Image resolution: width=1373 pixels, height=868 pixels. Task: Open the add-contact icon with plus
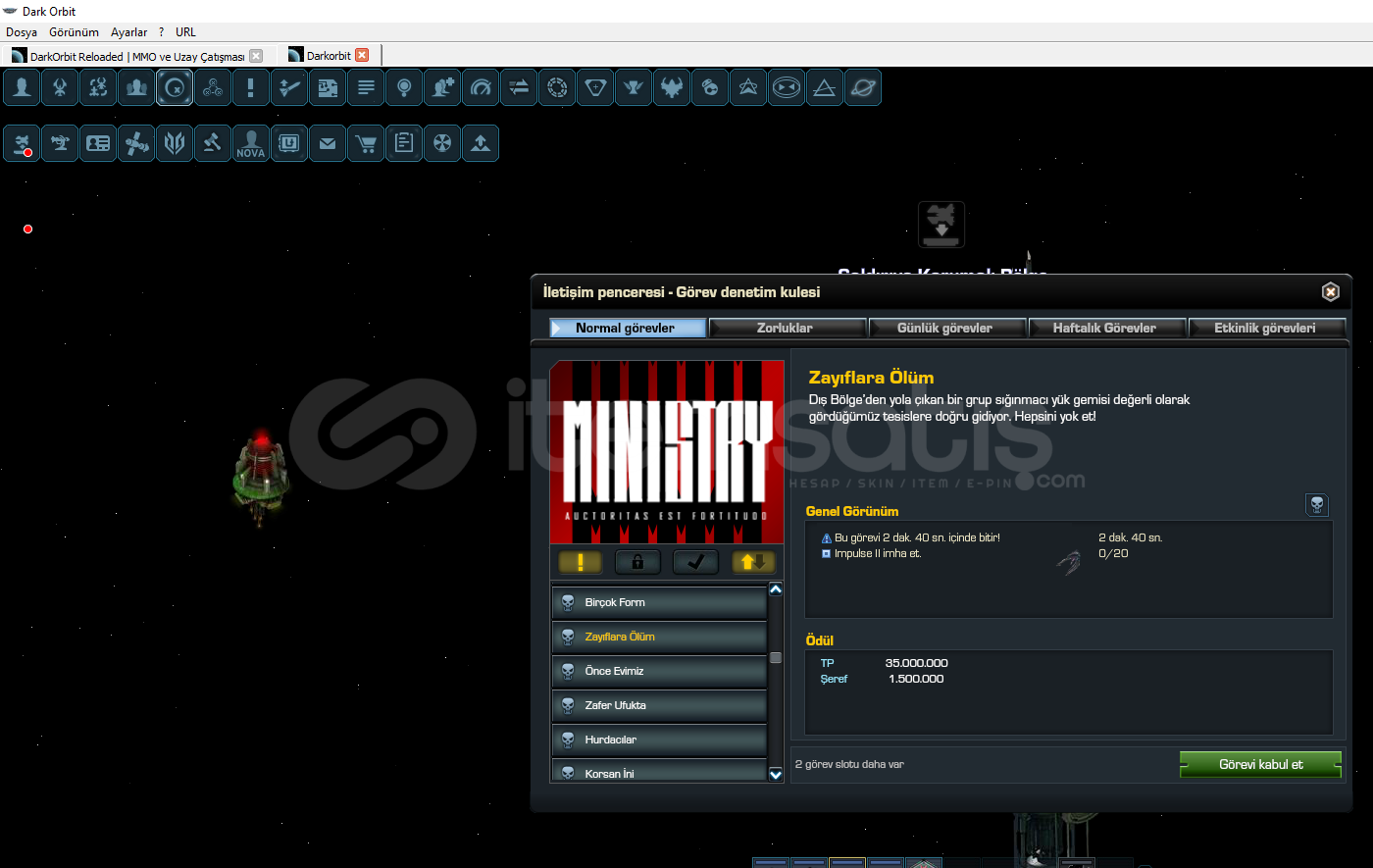pyautogui.click(x=442, y=87)
